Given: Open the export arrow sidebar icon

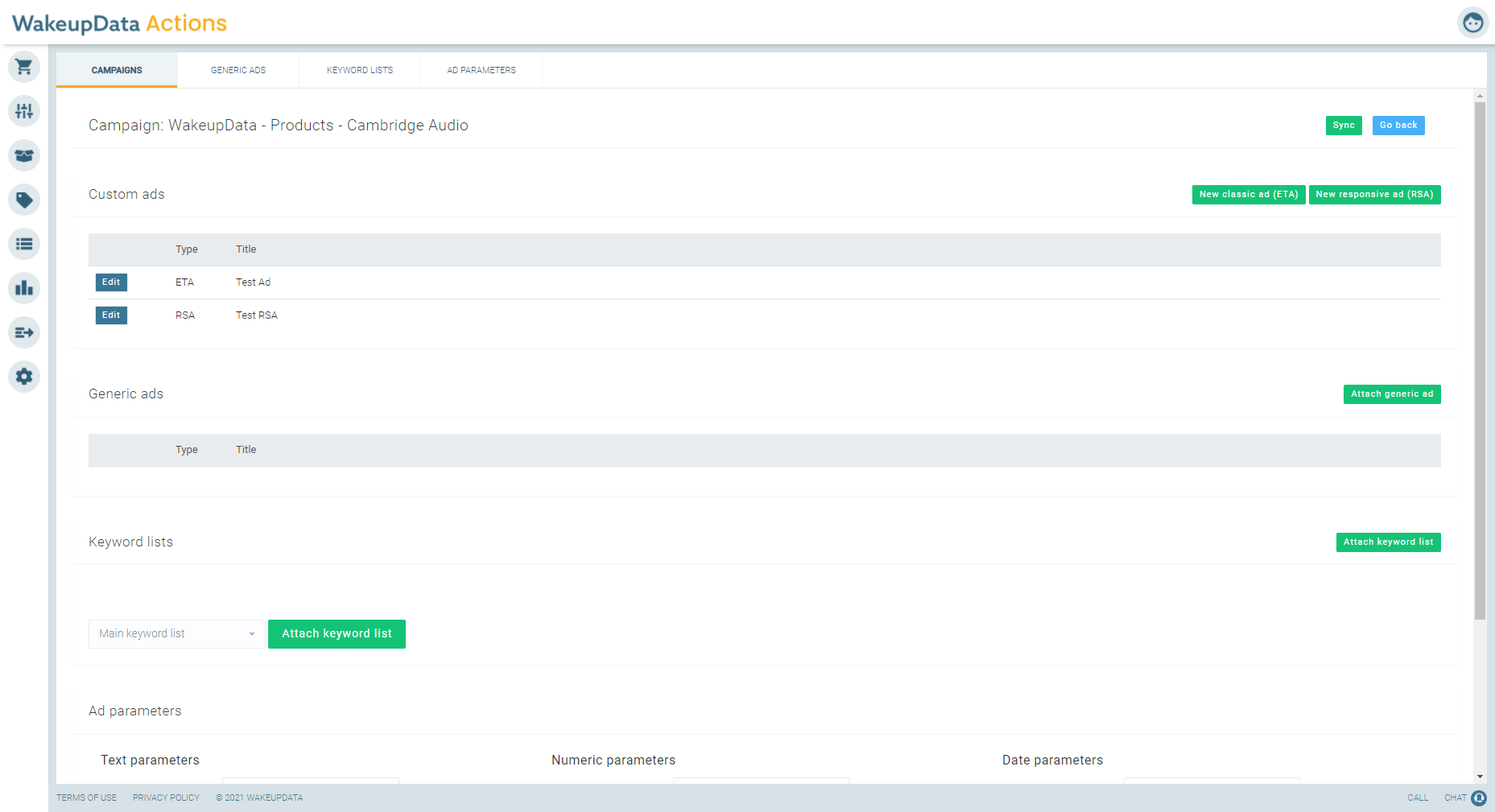Looking at the screenshot, I should click(x=24, y=332).
